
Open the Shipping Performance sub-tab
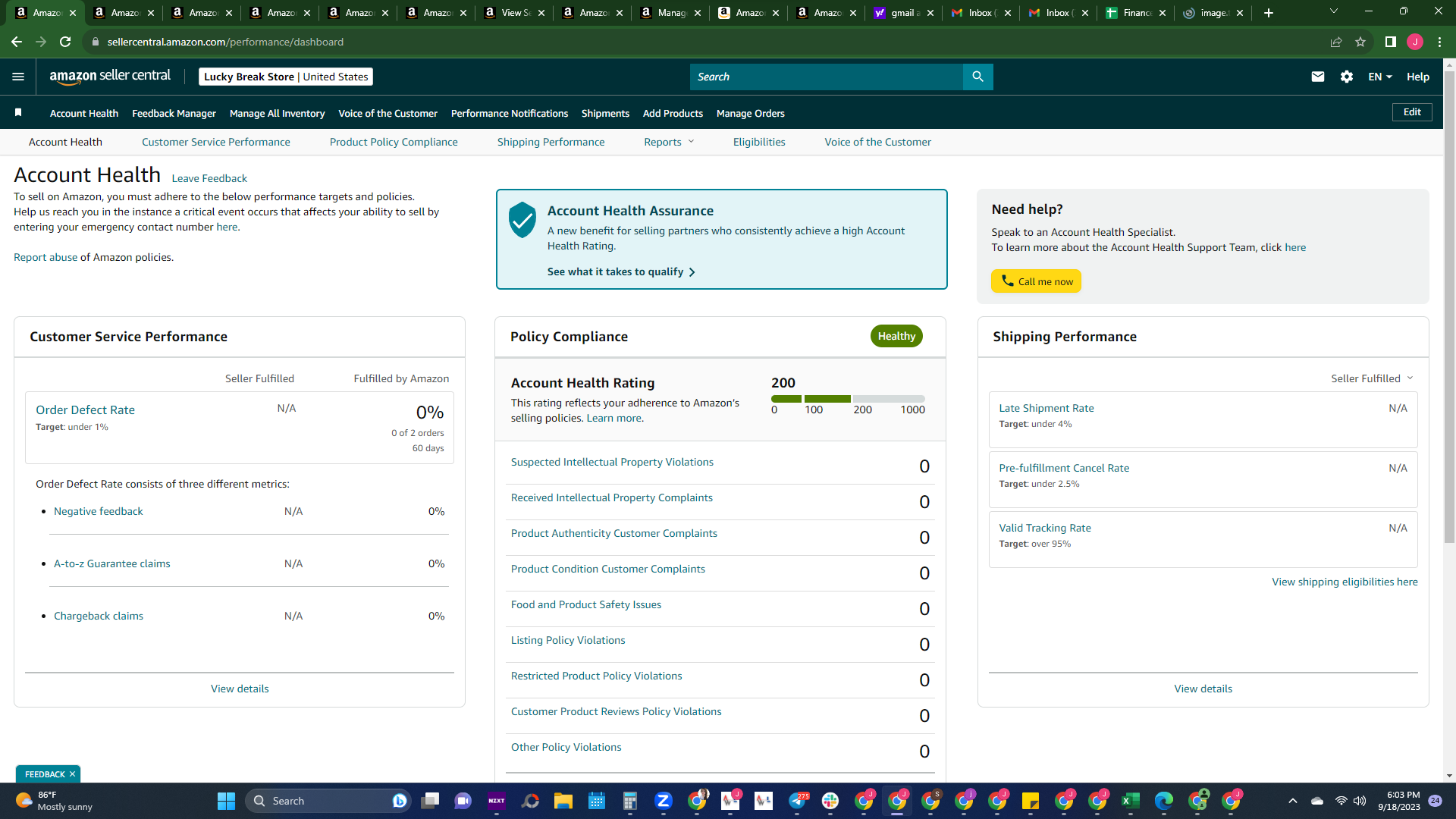[551, 142]
